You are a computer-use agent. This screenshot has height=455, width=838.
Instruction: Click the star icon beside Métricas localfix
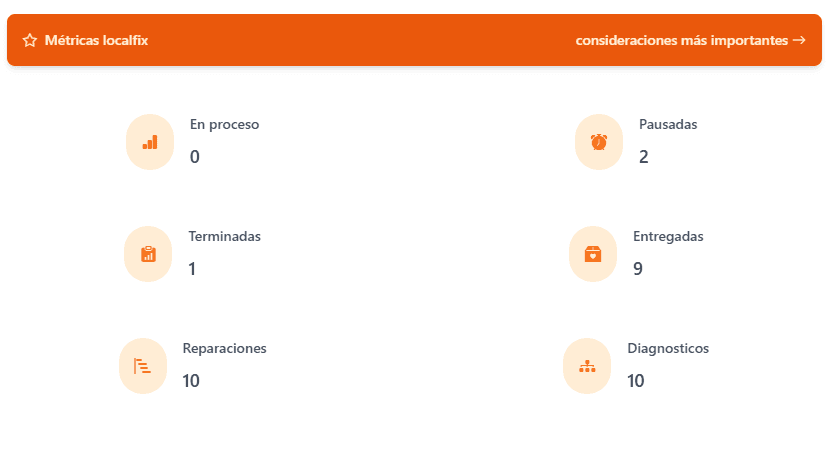pyautogui.click(x=30, y=41)
